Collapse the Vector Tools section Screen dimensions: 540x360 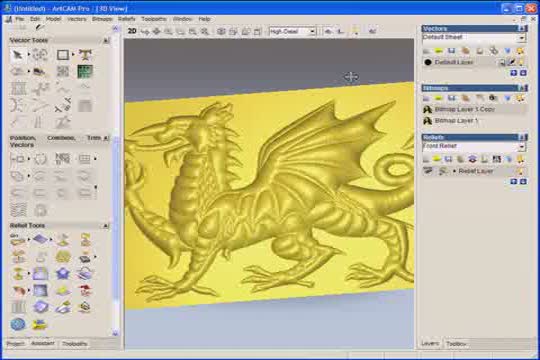(106, 41)
